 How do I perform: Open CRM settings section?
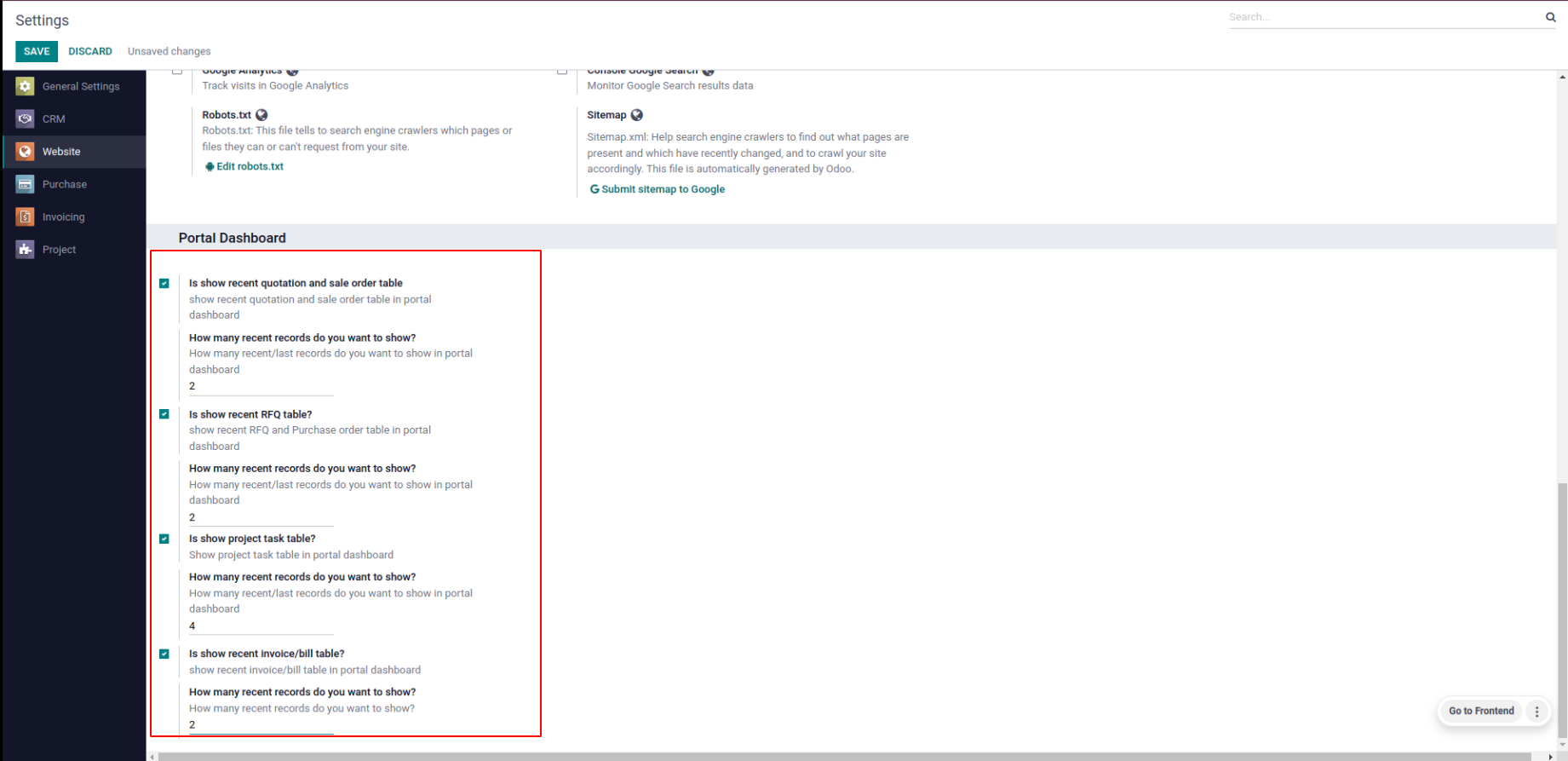[x=74, y=118]
